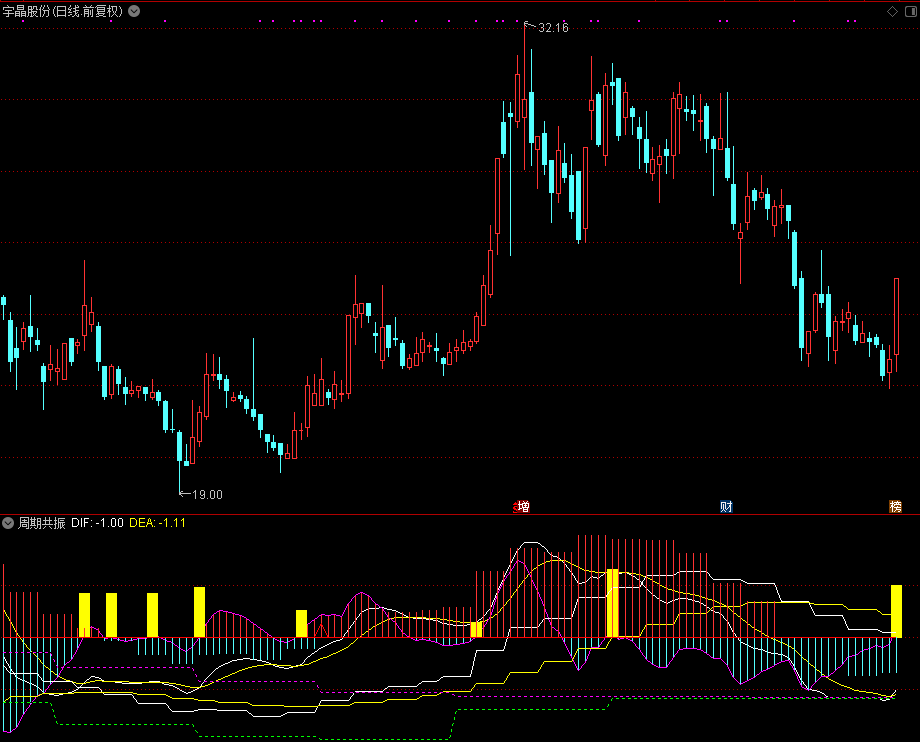Click the last red candlestick on the right
Screen dimensions: 920x742
tap(897, 317)
